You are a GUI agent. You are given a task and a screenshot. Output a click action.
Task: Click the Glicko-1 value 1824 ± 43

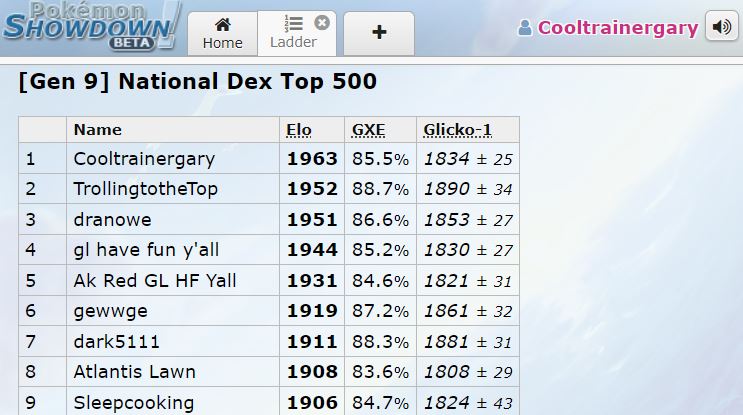[468, 403]
